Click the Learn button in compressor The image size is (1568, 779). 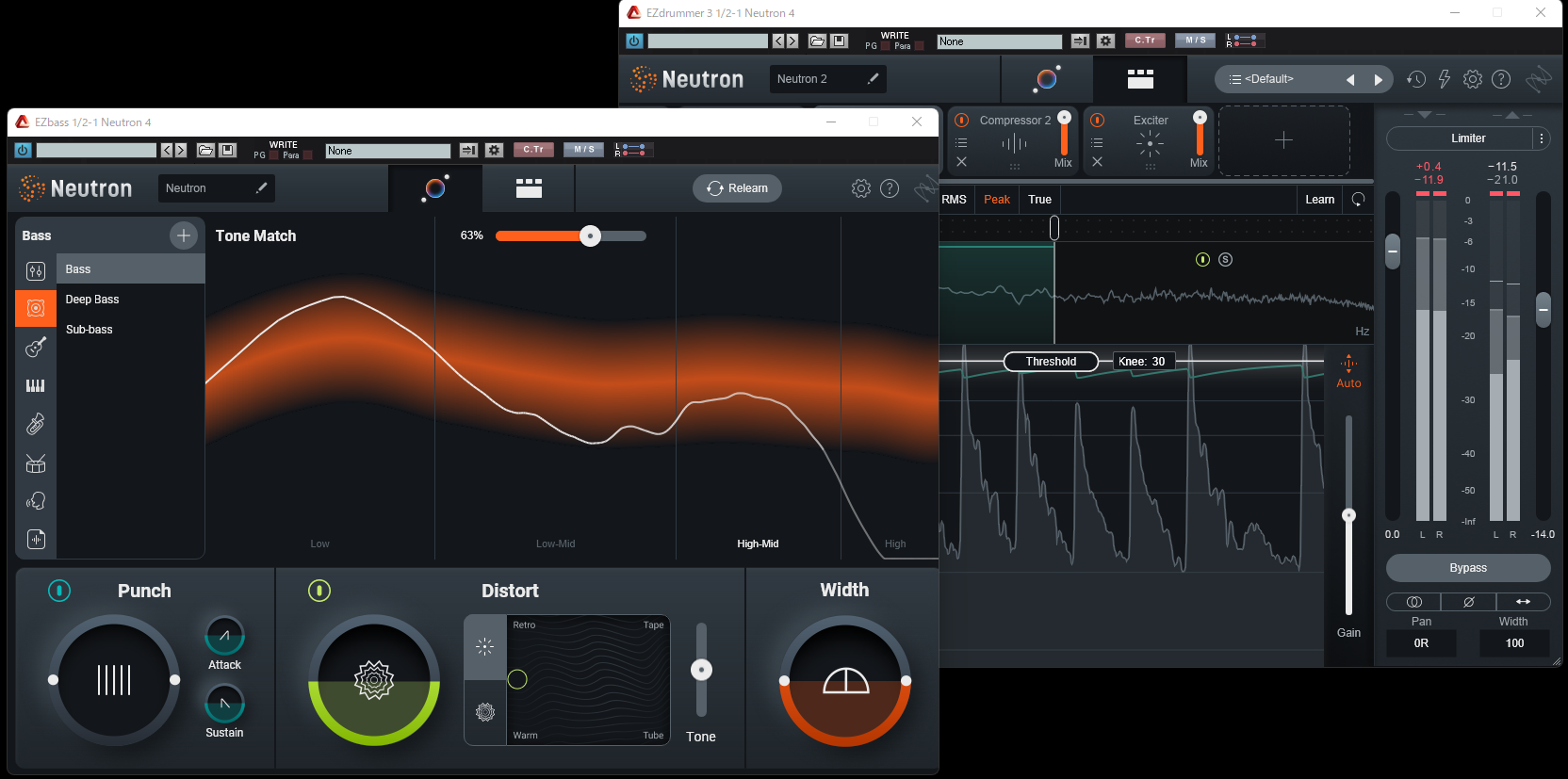[x=1320, y=200]
